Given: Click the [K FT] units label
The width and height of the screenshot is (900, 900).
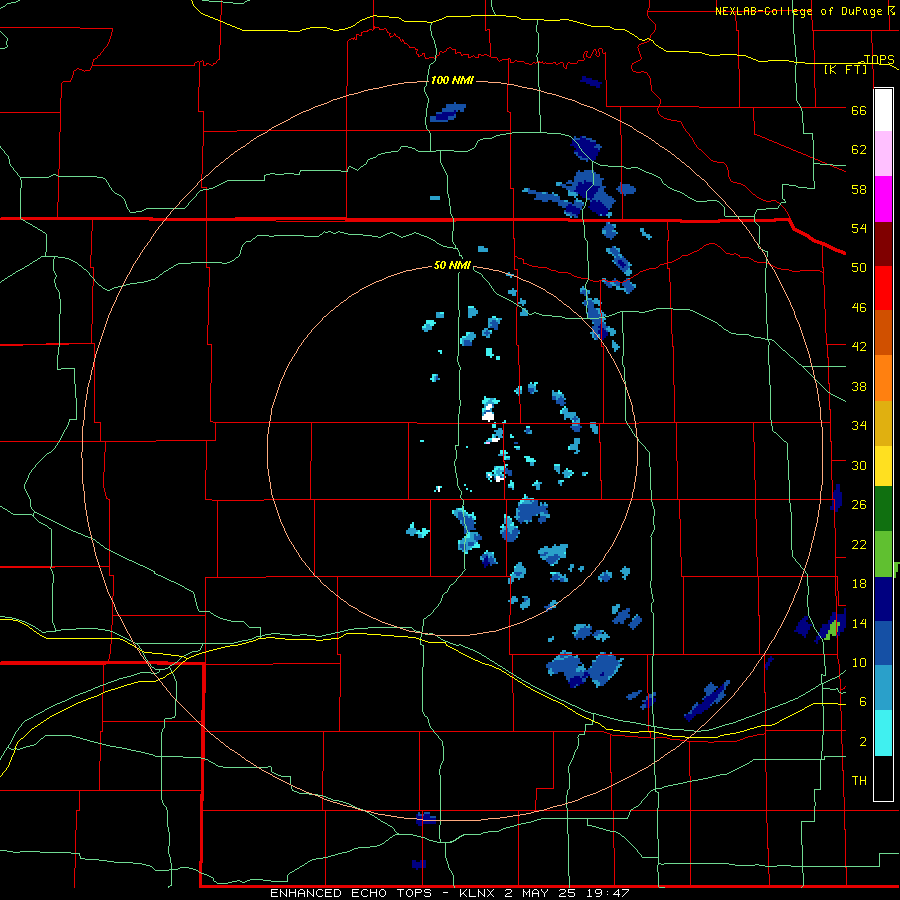Looking at the screenshot, I should (x=845, y=69).
